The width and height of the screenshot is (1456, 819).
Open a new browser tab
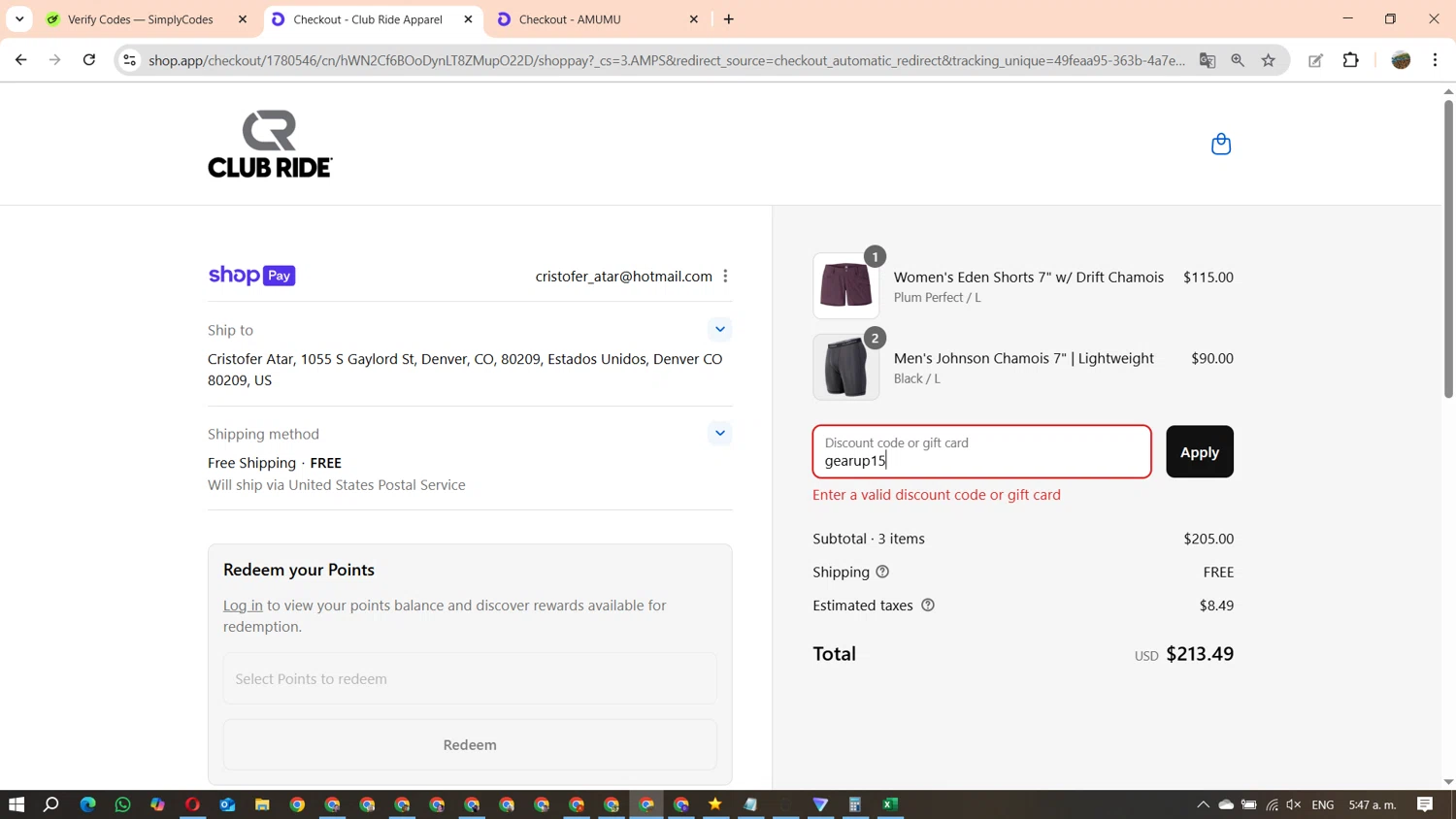point(729,19)
